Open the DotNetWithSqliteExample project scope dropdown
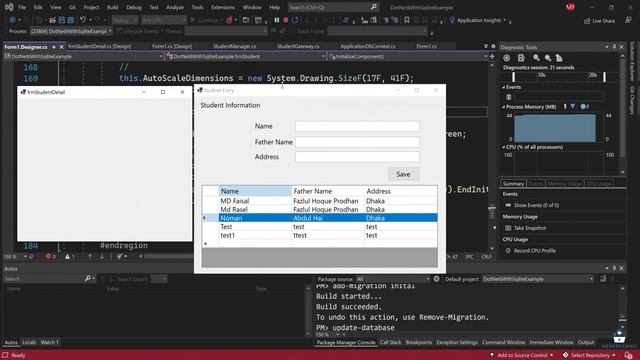This screenshot has height=360, width=640. click(84, 56)
